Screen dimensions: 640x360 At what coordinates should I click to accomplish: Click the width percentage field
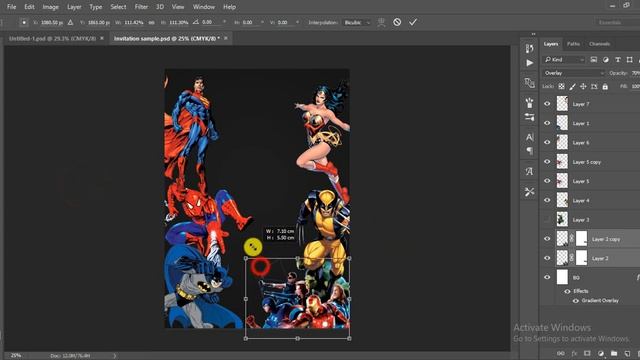click(x=133, y=22)
